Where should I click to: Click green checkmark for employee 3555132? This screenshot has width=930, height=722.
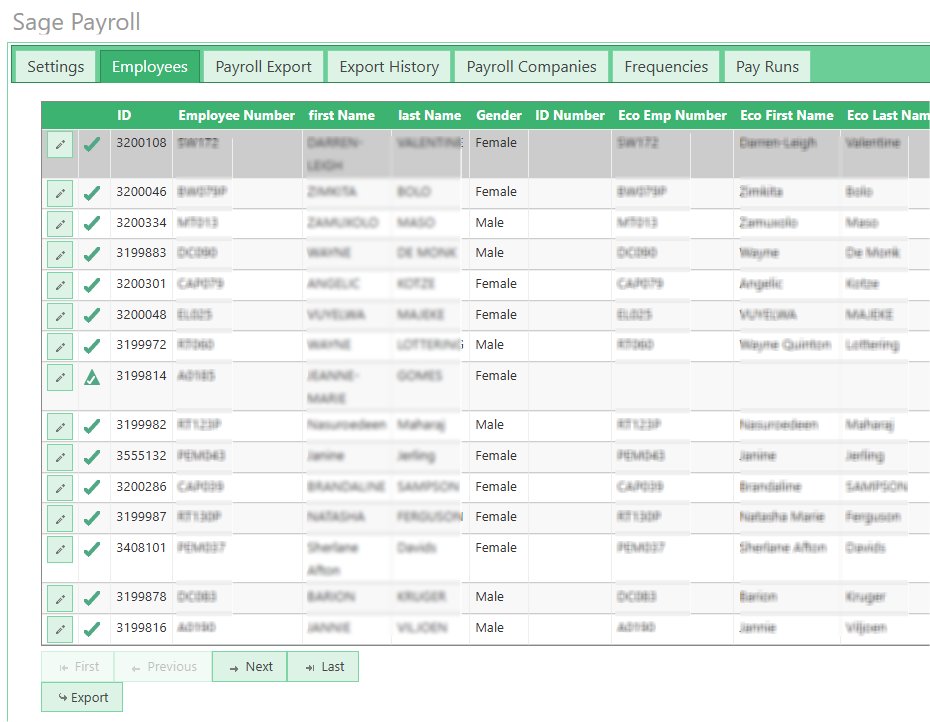[92, 457]
